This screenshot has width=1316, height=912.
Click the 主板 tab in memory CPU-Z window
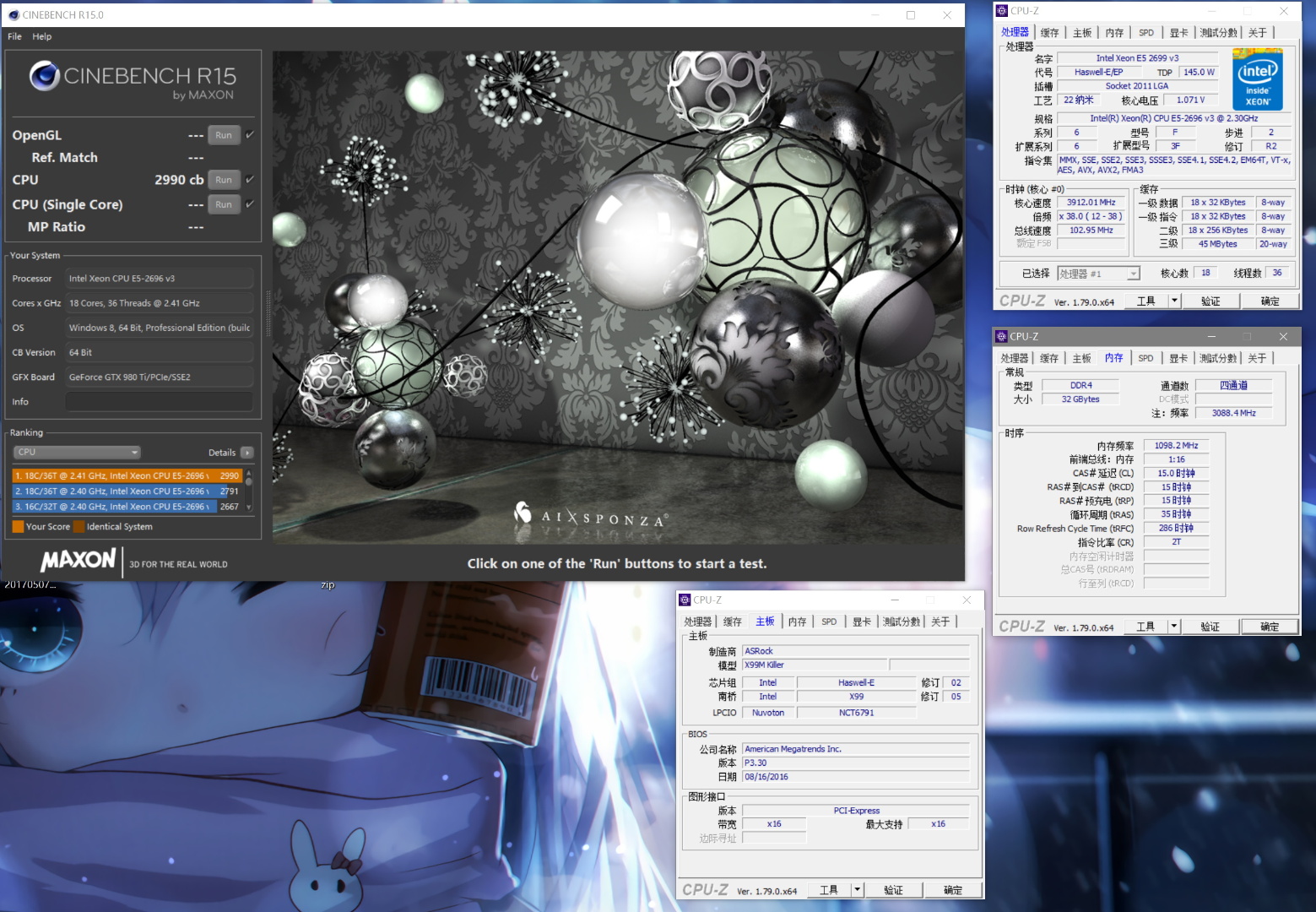pyautogui.click(x=1081, y=358)
